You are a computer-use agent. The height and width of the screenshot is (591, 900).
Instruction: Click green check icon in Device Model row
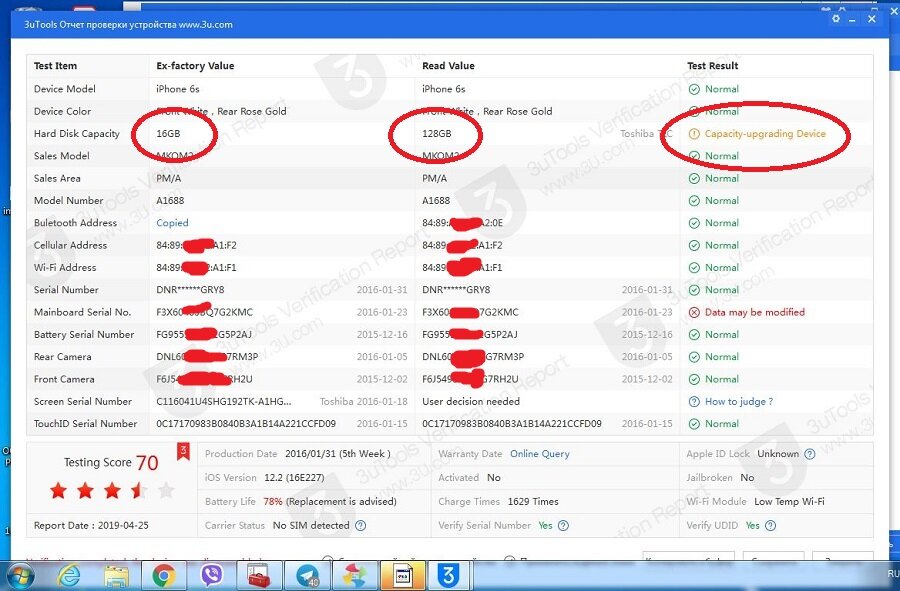(x=694, y=89)
